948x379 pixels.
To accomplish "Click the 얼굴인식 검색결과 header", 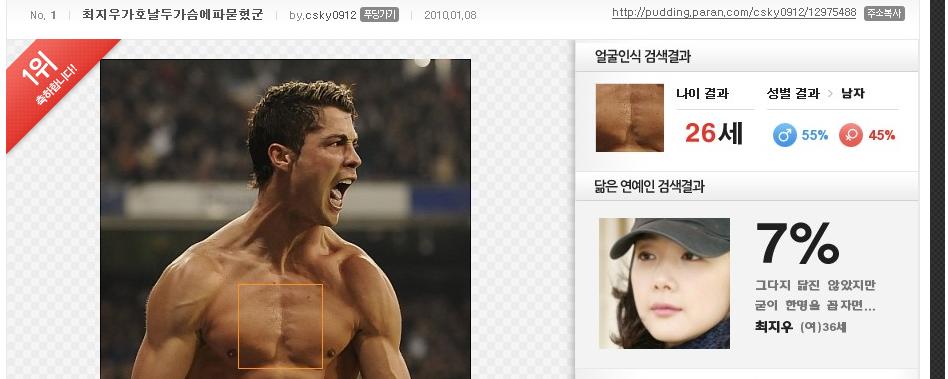I will point(643,57).
